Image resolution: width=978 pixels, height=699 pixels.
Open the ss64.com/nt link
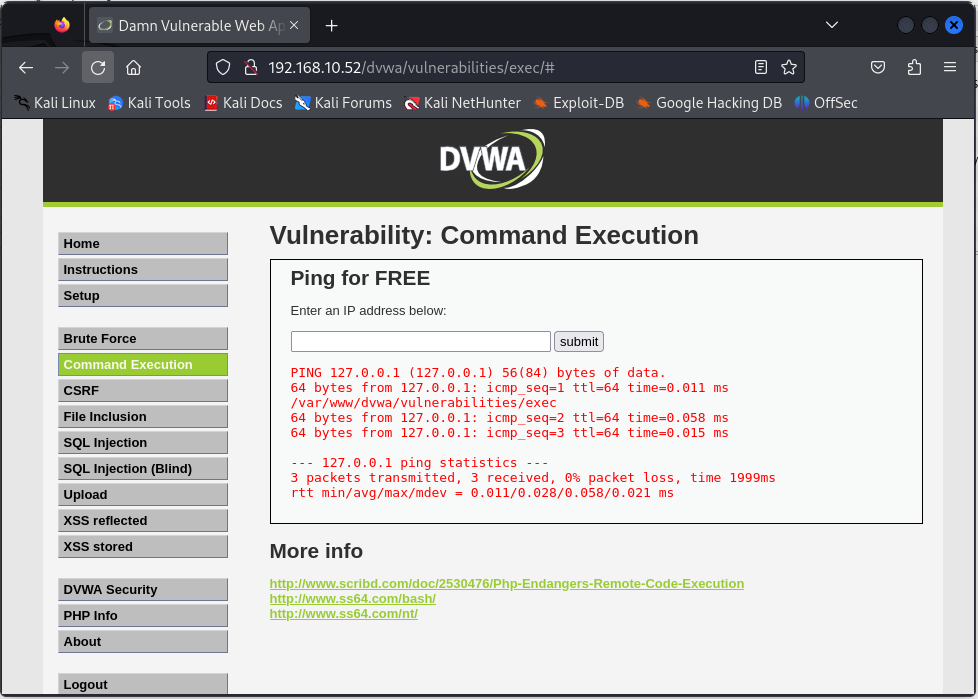point(344,614)
